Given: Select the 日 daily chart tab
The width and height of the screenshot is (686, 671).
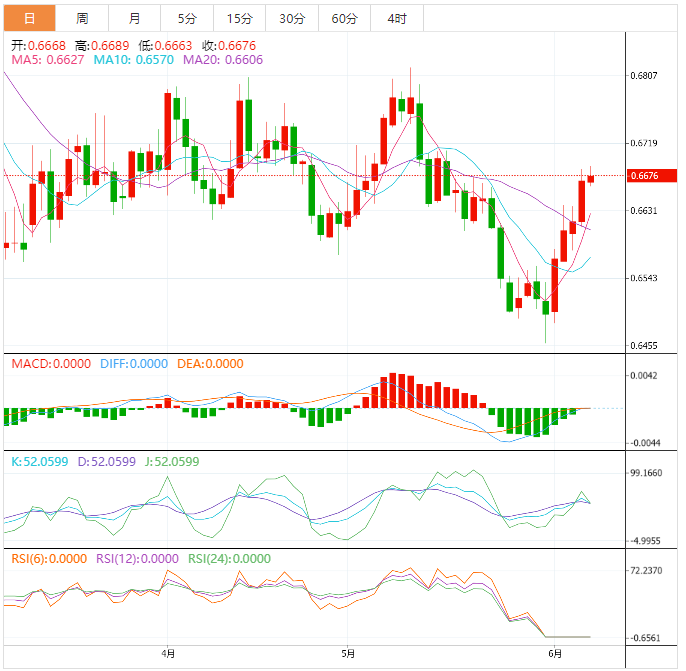Looking at the screenshot, I should pyautogui.click(x=29, y=19).
